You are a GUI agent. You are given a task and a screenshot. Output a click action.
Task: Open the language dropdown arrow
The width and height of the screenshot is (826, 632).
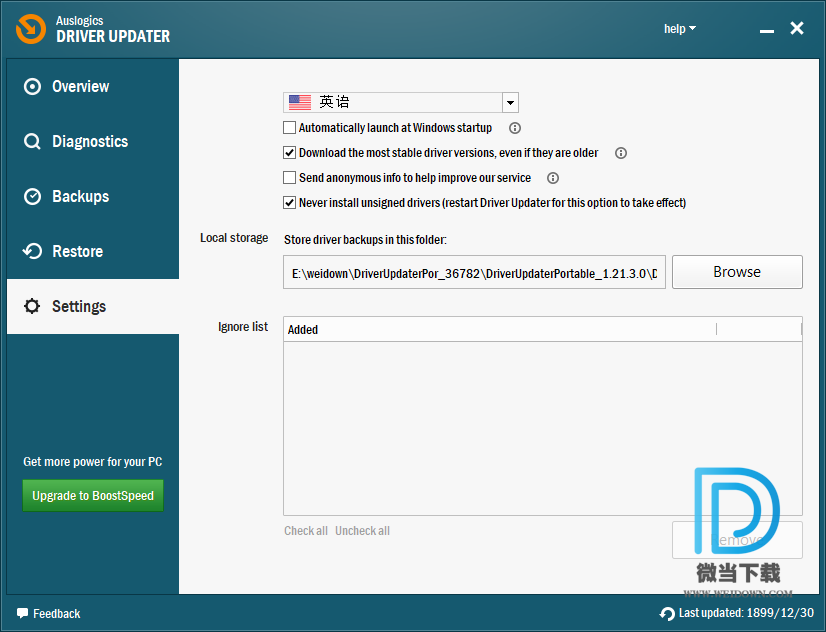click(510, 103)
